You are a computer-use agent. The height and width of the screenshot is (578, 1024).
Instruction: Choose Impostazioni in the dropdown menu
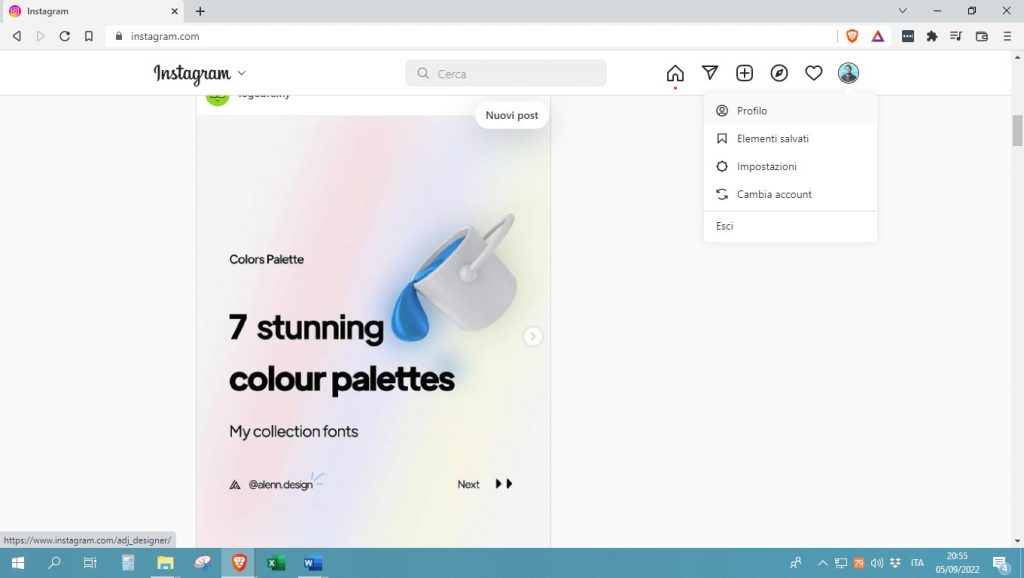coord(766,167)
